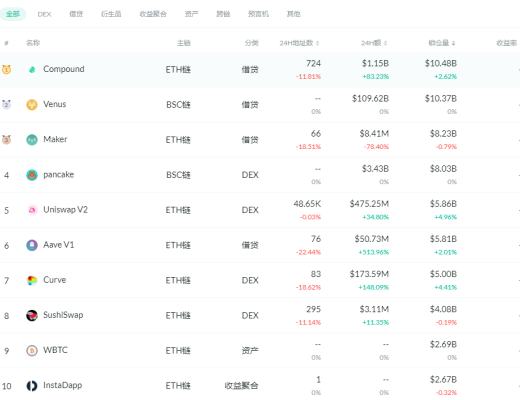The width and height of the screenshot is (520, 400).
Task: Click the BSC链 cell in pancake row
Action: [178, 175]
